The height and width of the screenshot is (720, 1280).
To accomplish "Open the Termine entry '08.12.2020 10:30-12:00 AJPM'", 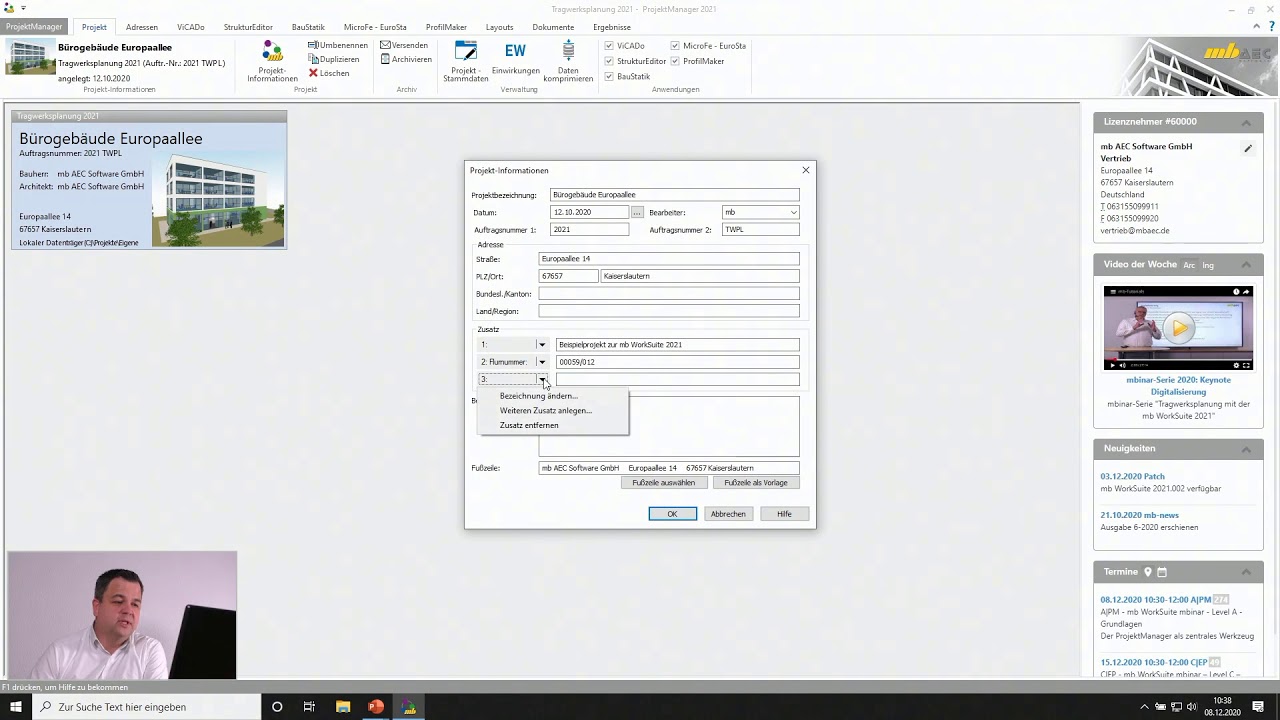I will point(1156,599).
